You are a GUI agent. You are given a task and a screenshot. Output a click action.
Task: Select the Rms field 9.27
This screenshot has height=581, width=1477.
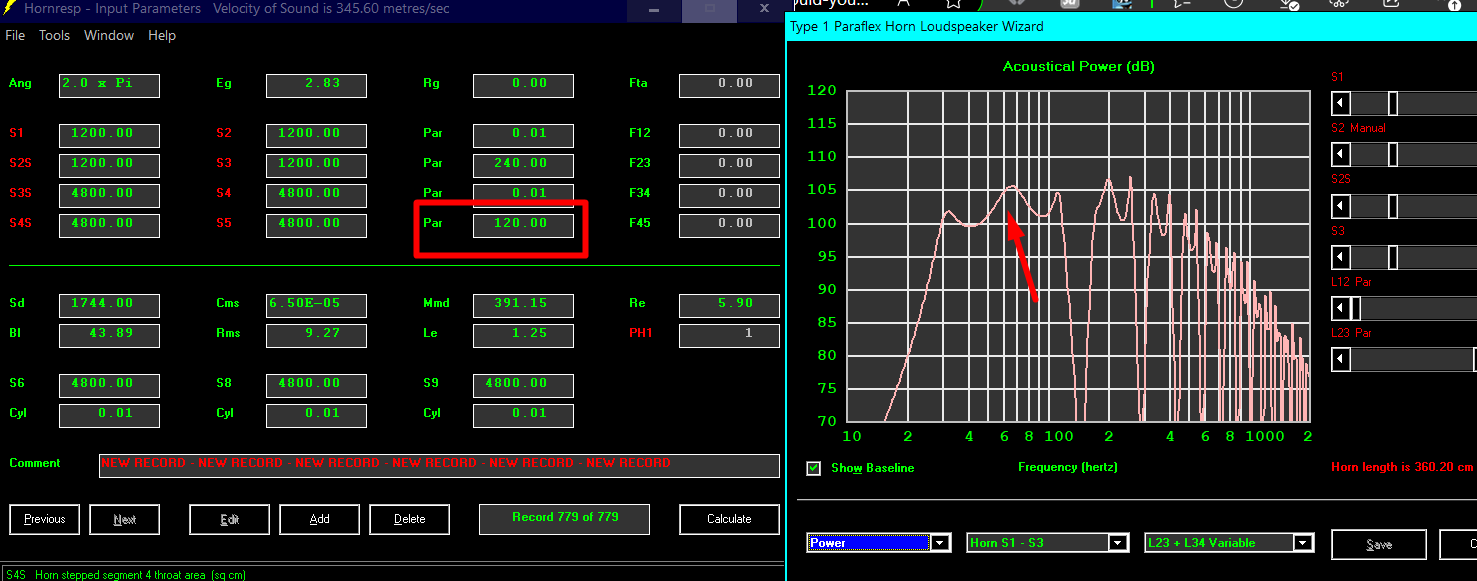coord(316,335)
